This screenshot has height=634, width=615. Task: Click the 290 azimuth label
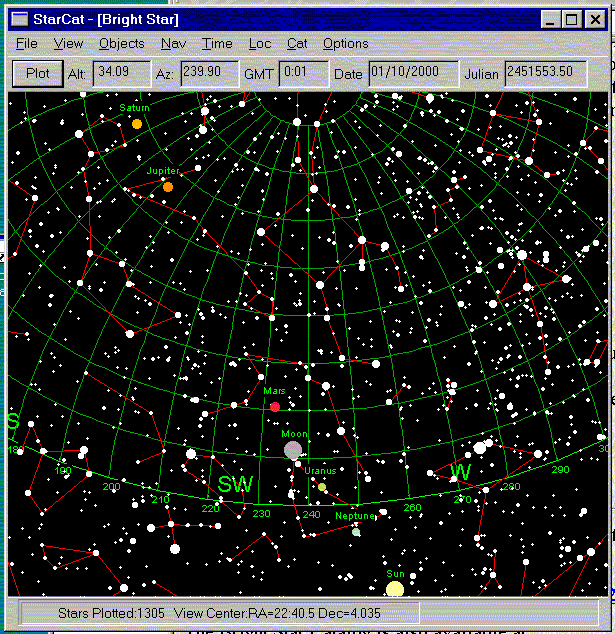(x=560, y=469)
